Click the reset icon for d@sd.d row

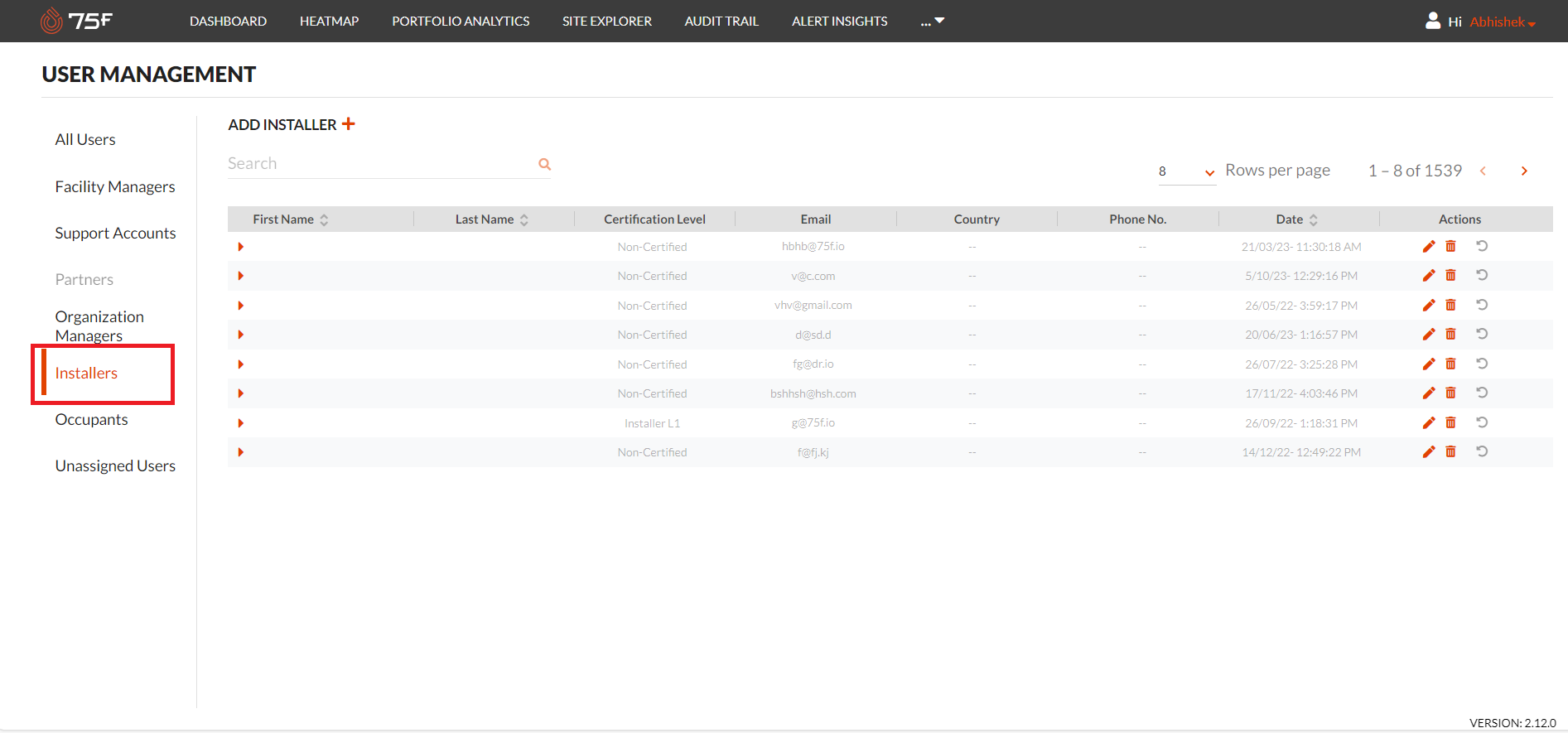[x=1482, y=334]
